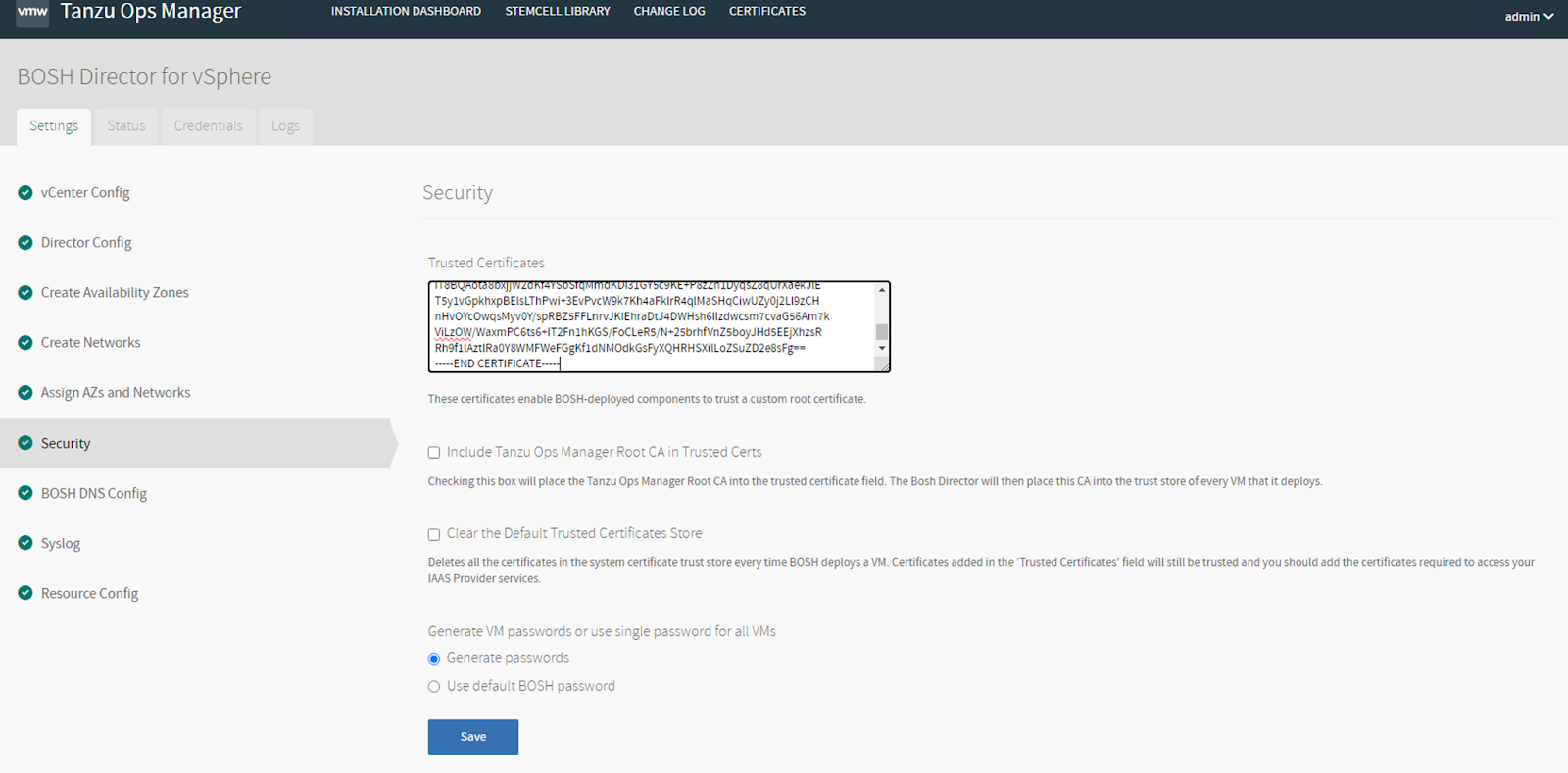Click the Create Networks checkmark icon
The image size is (1568, 773).
pos(25,343)
